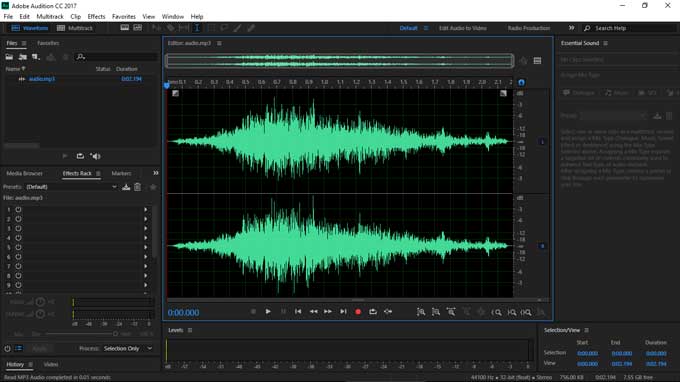Switch to Multitrack view
Image resolution: width=680 pixels, height=382 pixels.
[x=75, y=28]
